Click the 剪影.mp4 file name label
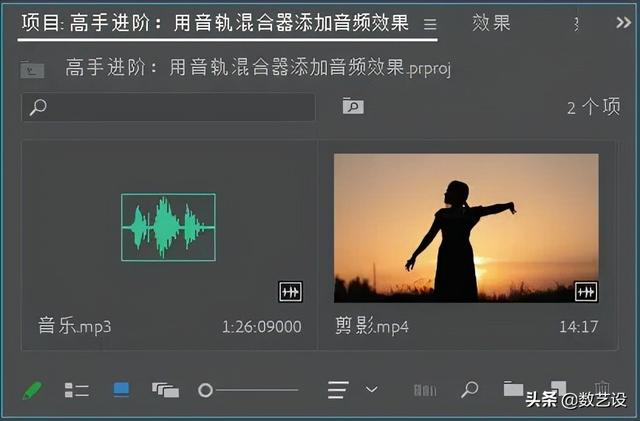640x421 pixels. [372, 326]
